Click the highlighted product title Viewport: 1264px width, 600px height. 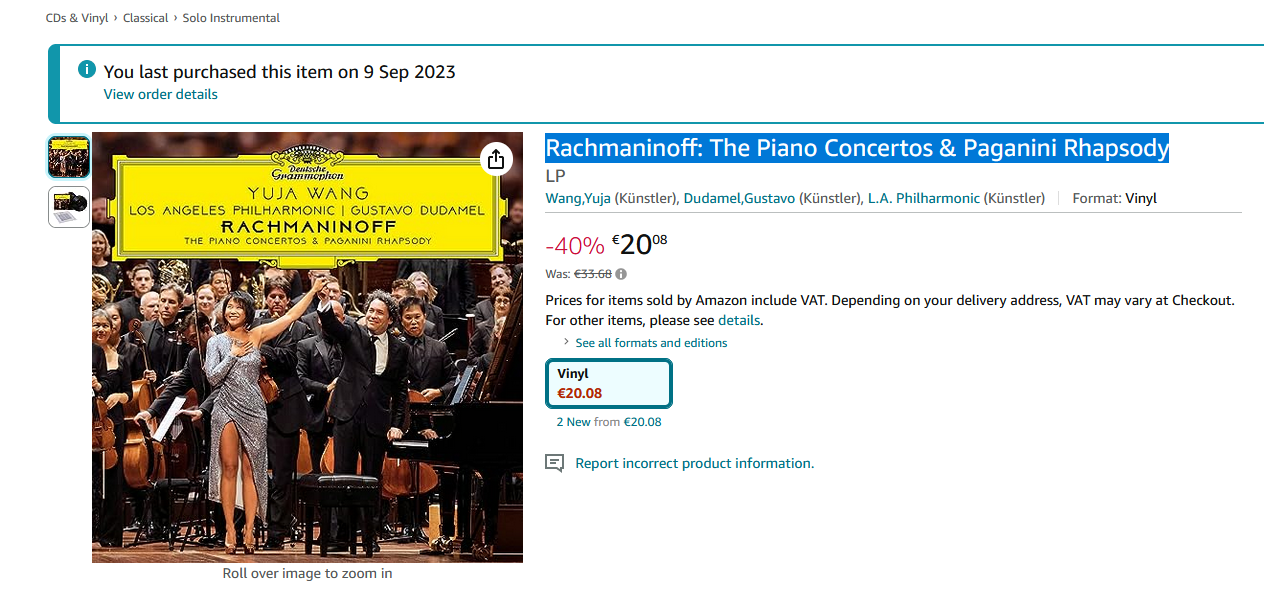pyautogui.click(x=857, y=148)
